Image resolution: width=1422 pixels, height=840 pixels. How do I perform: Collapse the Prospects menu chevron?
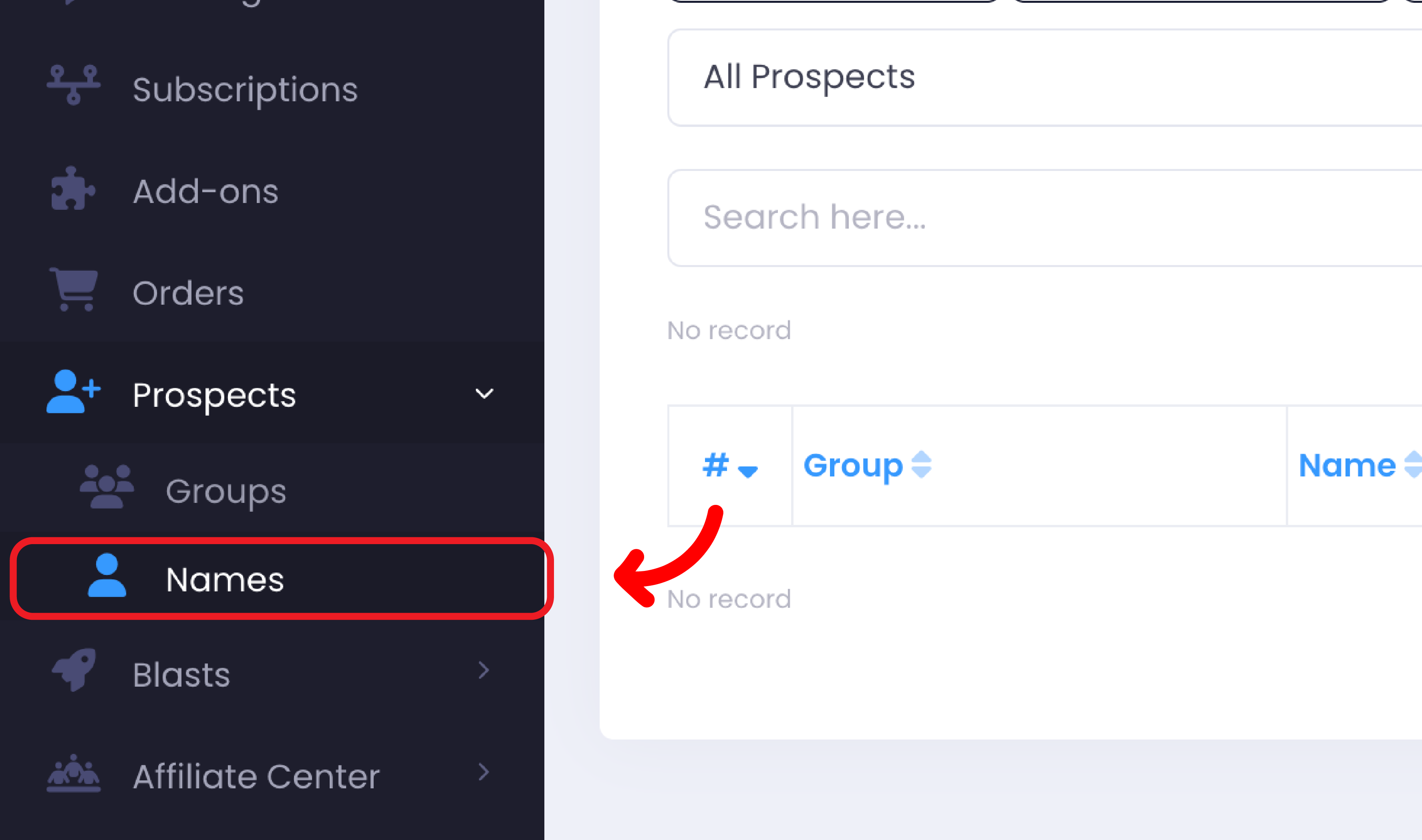(x=484, y=394)
